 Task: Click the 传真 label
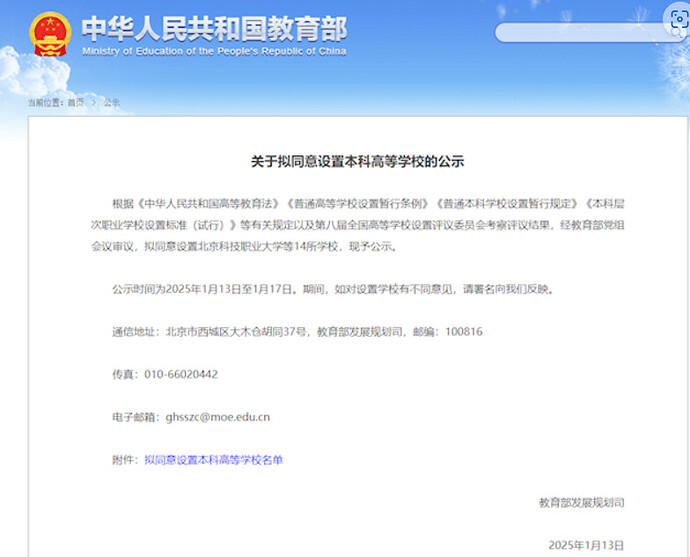(123, 374)
